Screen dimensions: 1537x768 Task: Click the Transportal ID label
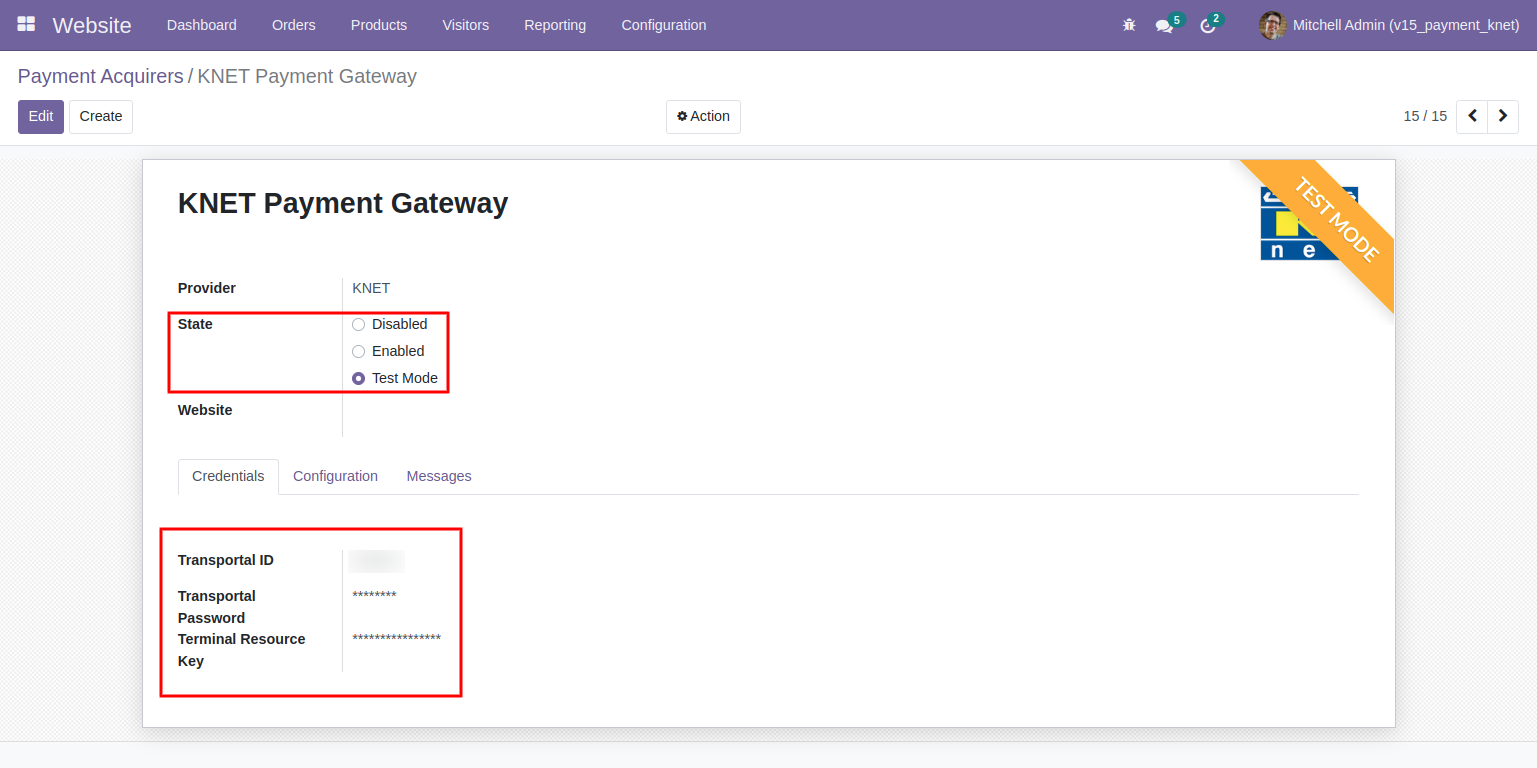click(x=226, y=560)
